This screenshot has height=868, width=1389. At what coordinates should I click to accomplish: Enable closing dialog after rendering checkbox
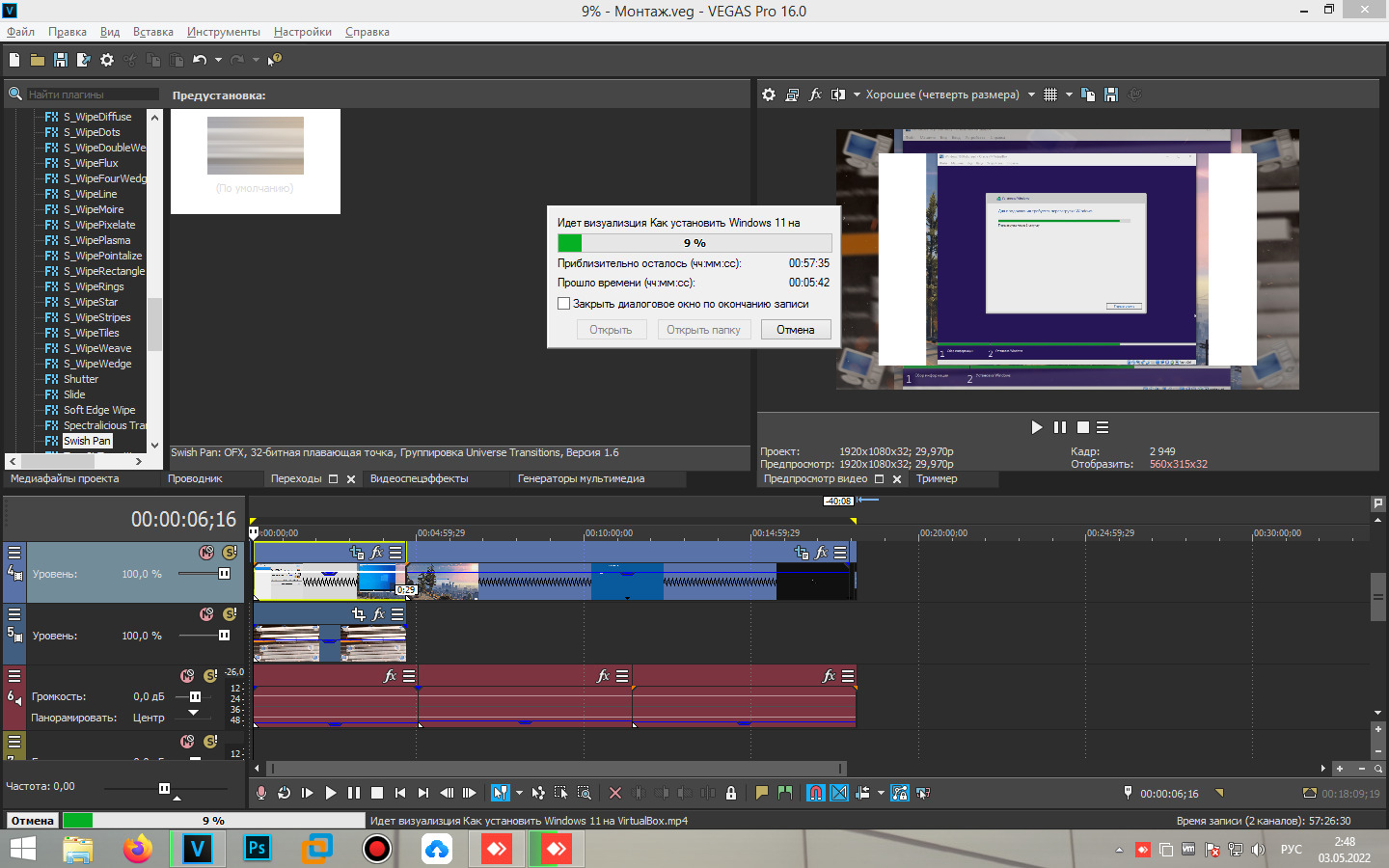coord(564,304)
